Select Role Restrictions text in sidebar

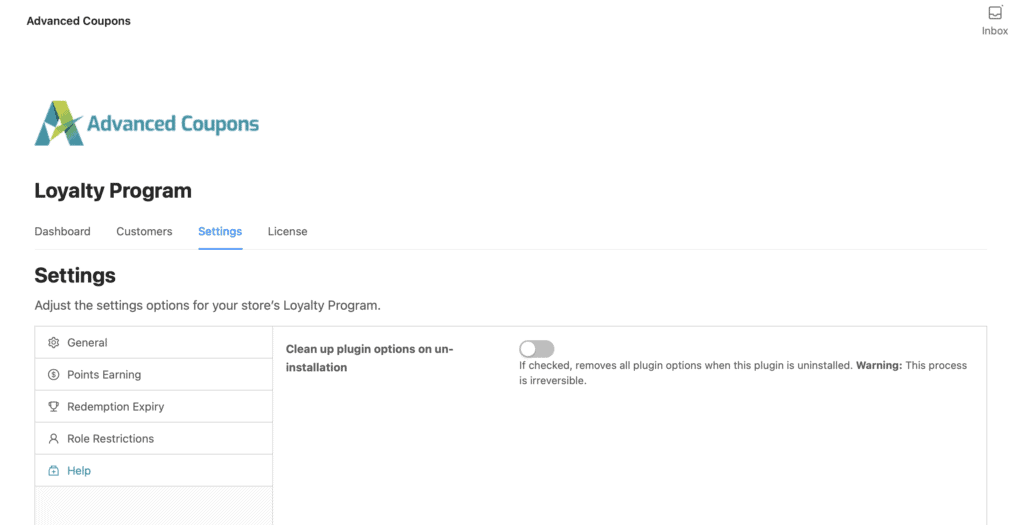click(110, 439)
